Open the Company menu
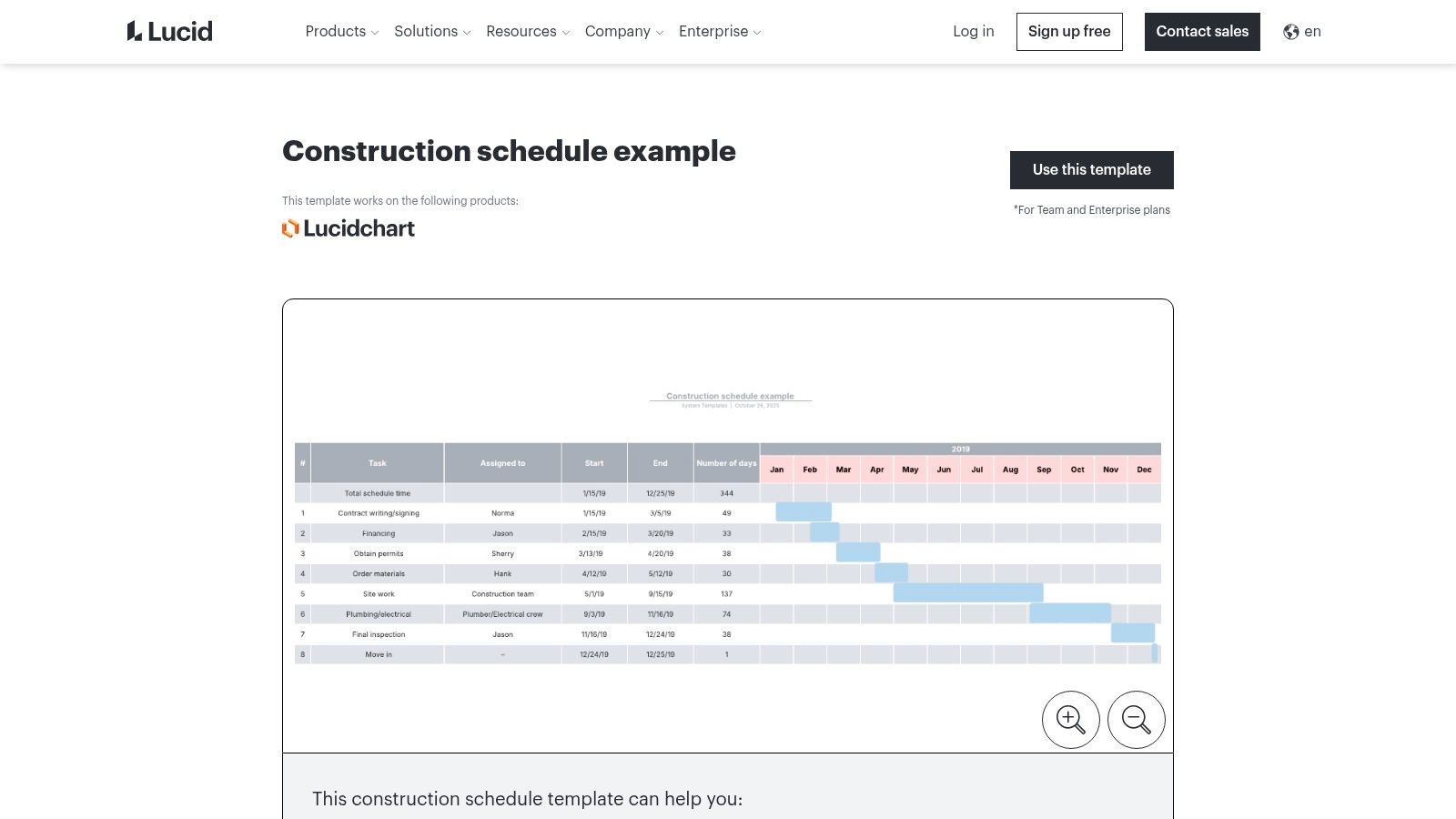1456x819 pixels. click(x=623, y=32)
